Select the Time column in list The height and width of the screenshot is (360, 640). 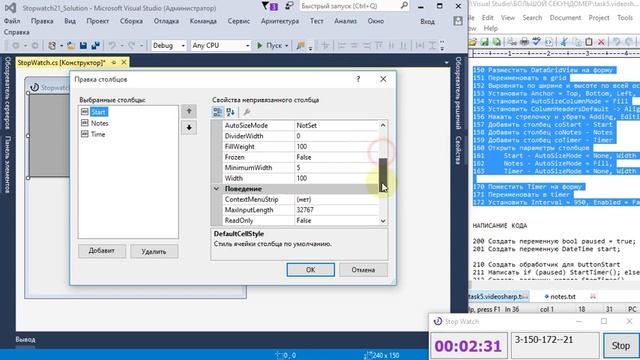(98, 134)
